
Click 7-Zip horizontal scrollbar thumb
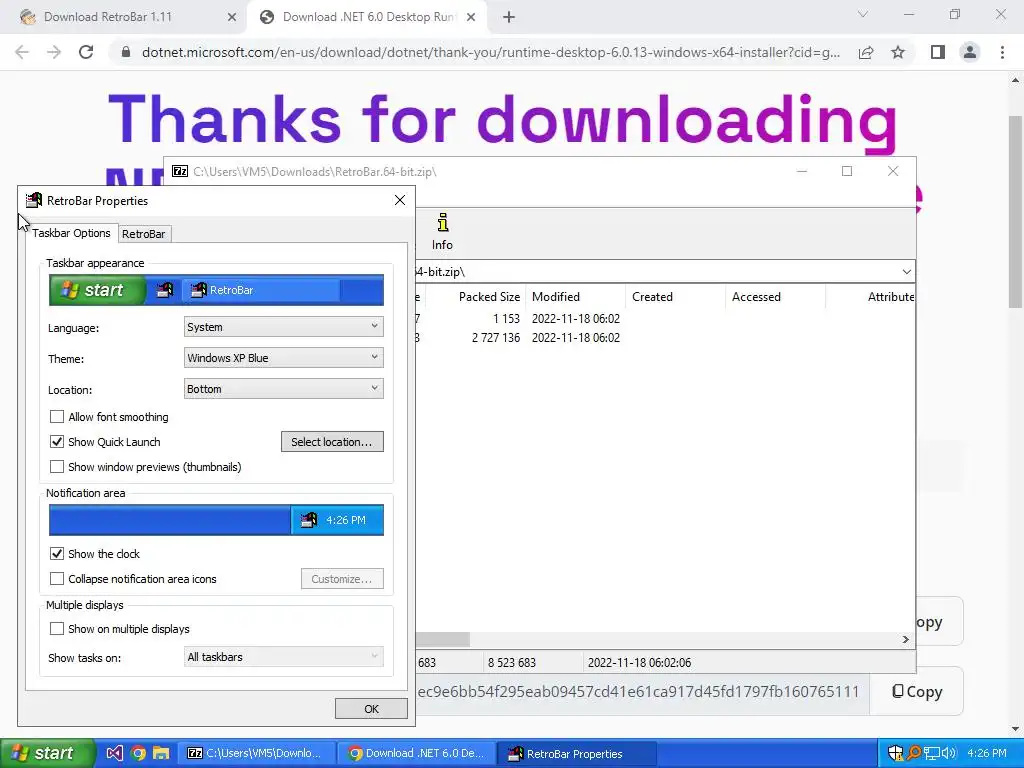tap(442, 639)
